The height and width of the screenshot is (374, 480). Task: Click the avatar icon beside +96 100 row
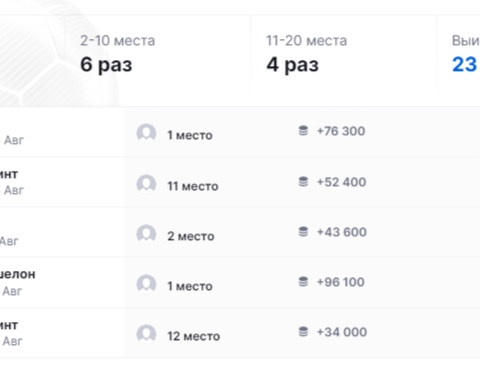(146, 284)
